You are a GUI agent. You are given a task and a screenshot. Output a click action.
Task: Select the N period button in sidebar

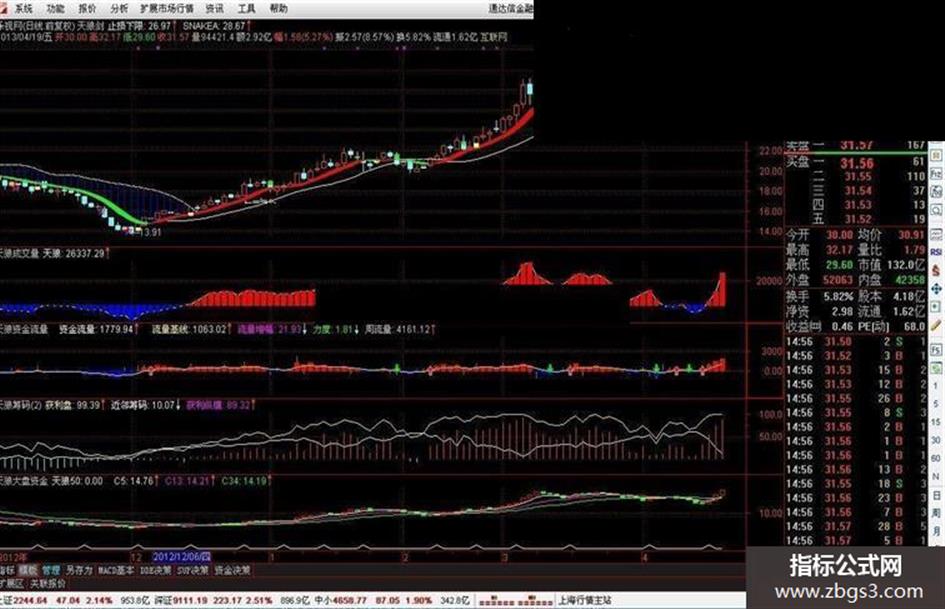(937, 476)
